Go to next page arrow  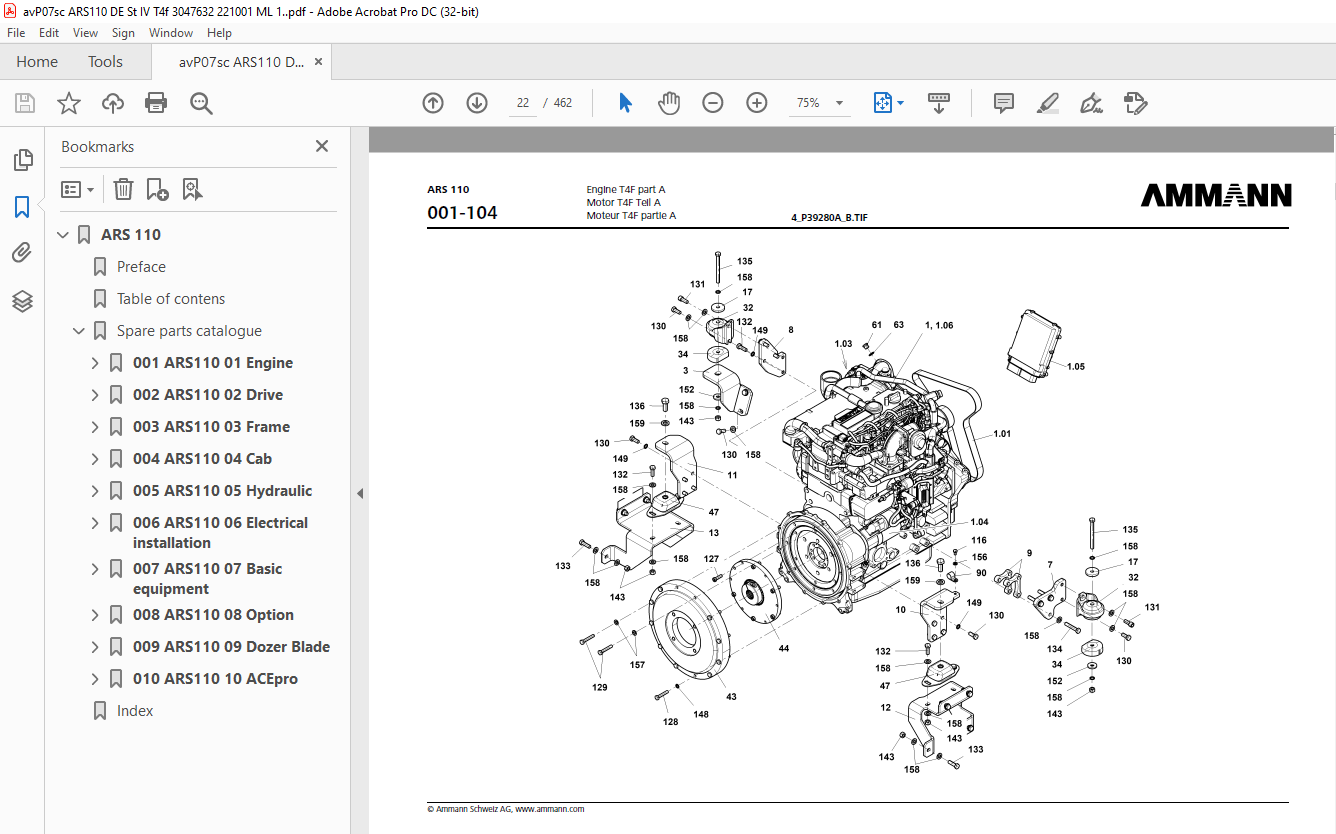pyautogui.click(x=477, y=103)
